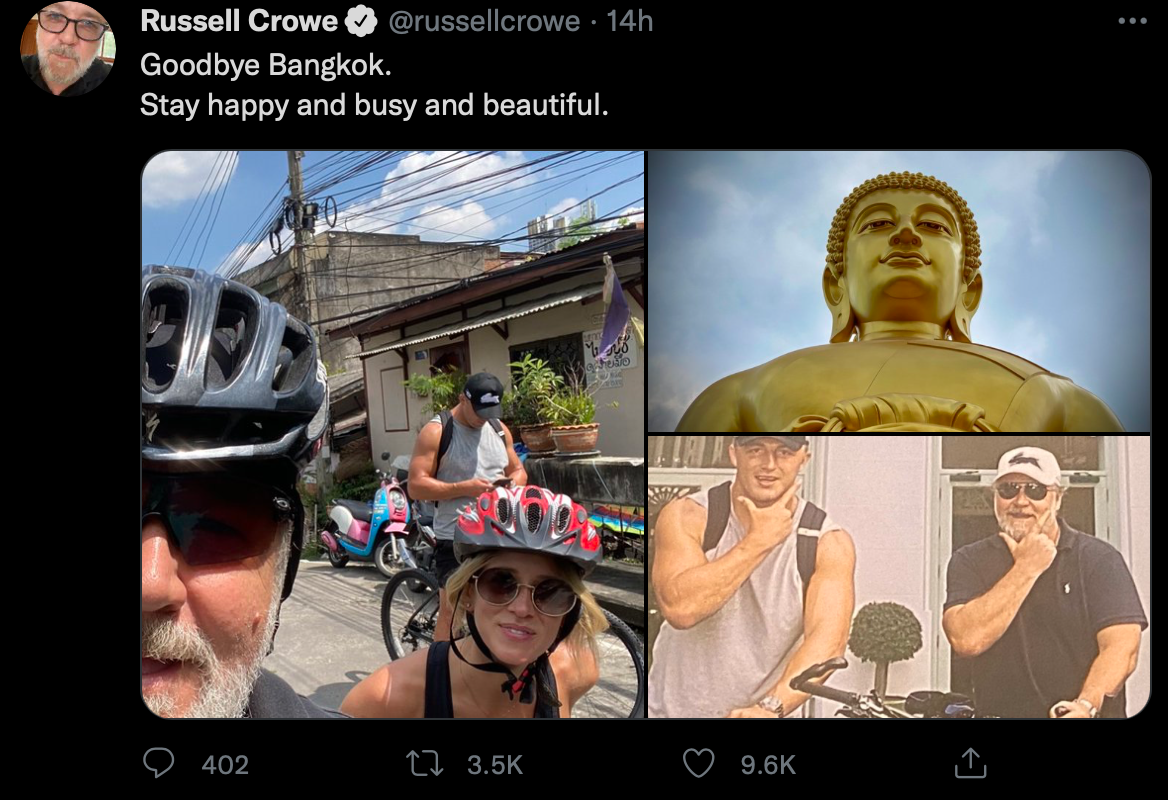1168x800 pixels.
Task: Open the @russellcrowe handle link
Action: (x=484, y=21)
